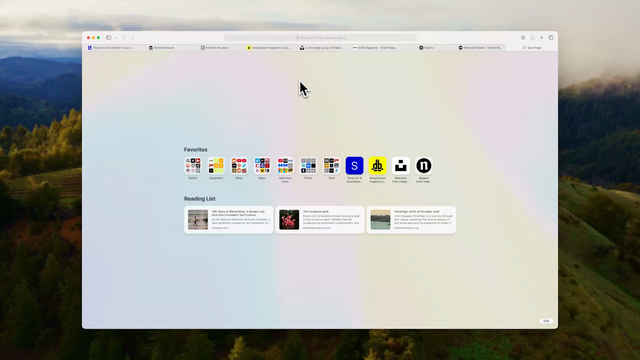Switch to the Kistefos Museum tab
The width and height of the screenshot is (640, 360).
pos(214,48)
